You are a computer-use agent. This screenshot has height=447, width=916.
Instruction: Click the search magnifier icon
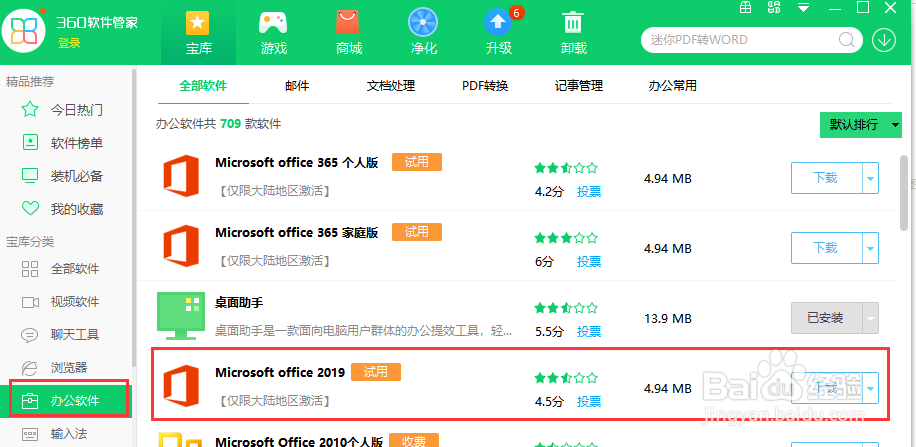click(x=846, y=40)
